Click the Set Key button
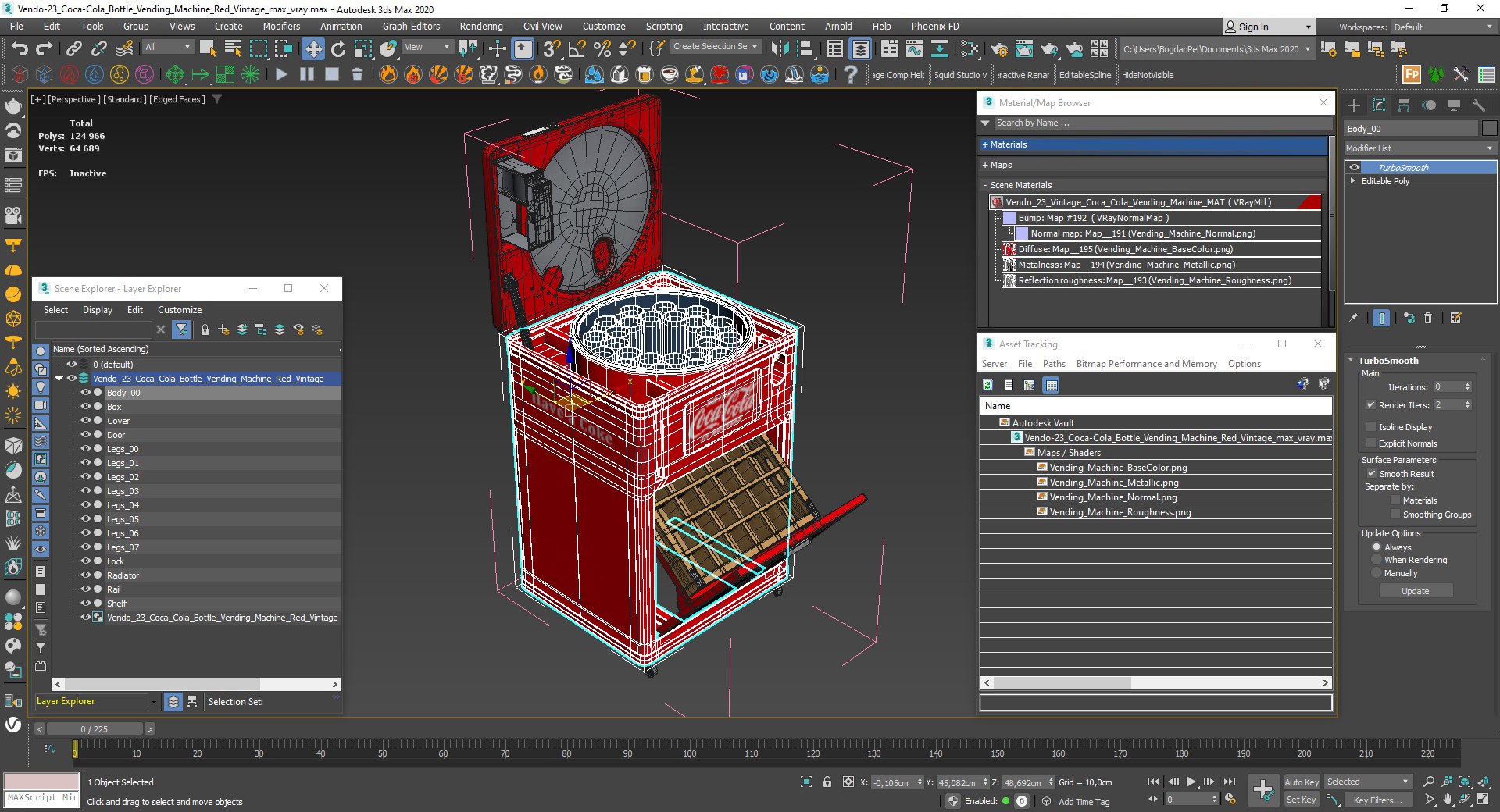Screen dimensions: 1500x812 click(x=1302, y=800)
